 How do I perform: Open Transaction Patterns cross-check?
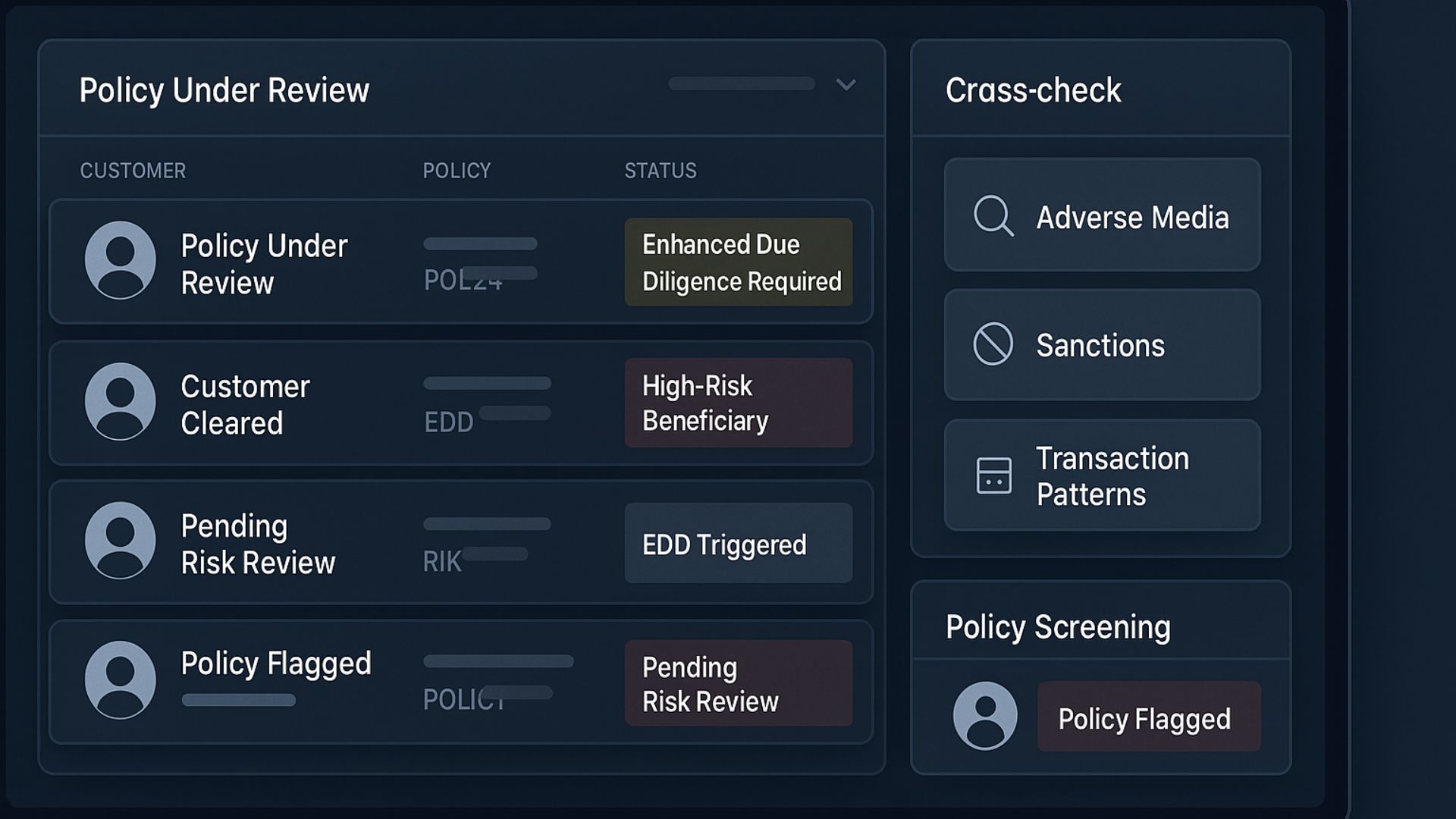tap(1112, 476)
